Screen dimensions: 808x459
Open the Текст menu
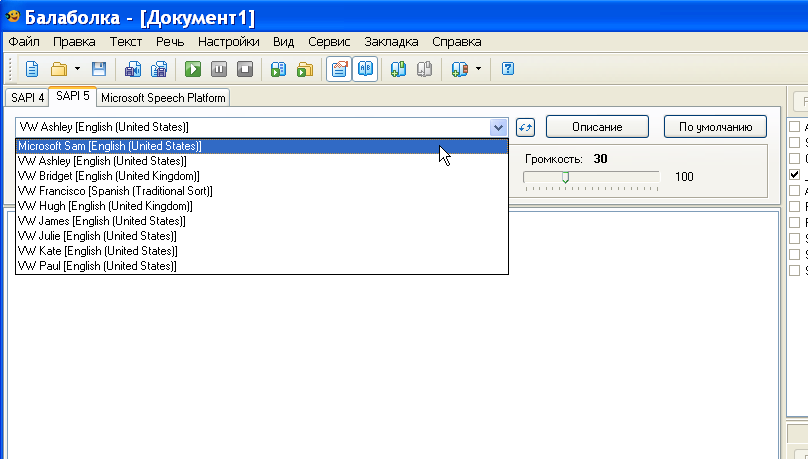point(126,42)
